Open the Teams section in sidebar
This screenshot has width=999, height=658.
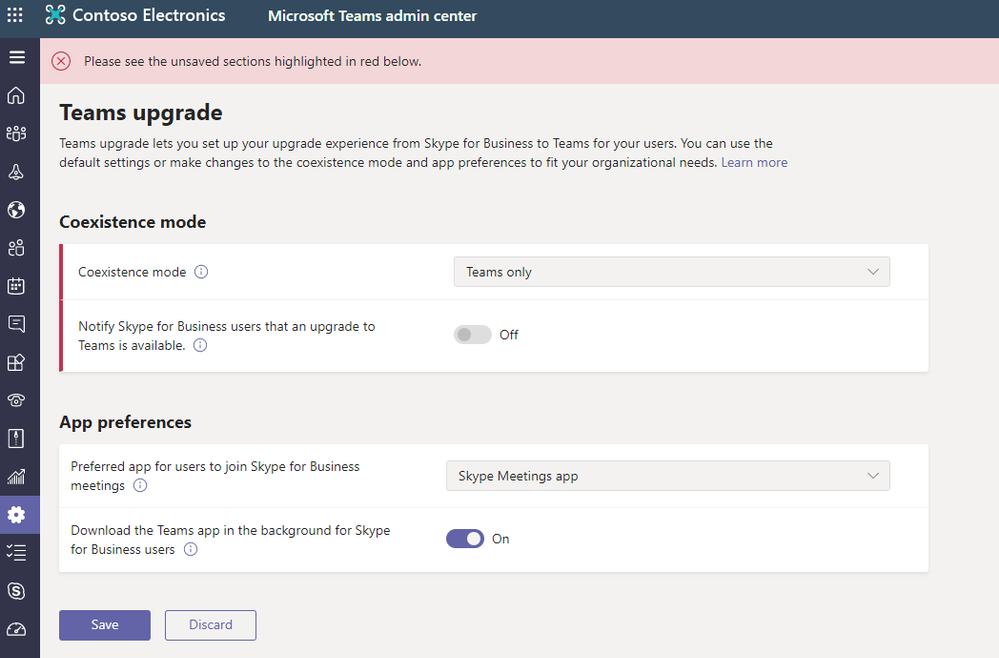(x=17, y=133)
